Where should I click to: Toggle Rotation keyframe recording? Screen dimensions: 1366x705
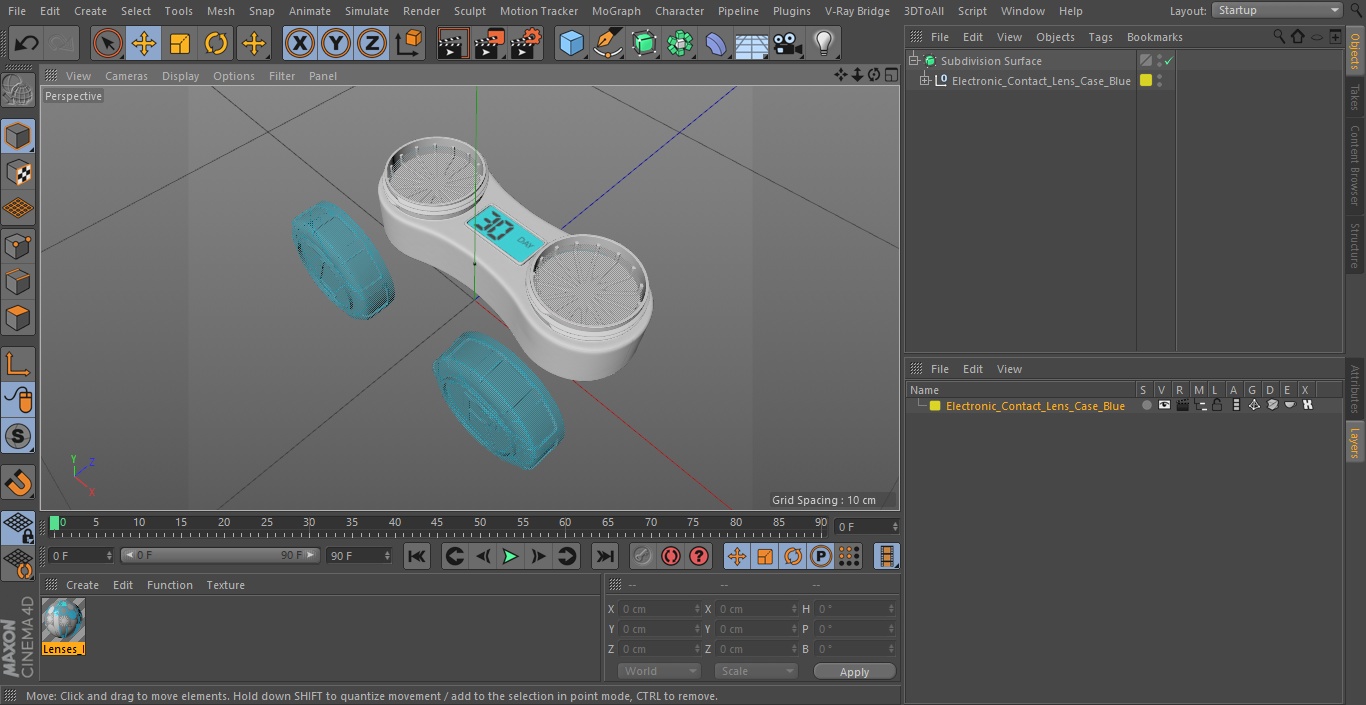pyautogui.click(x=793, y=556)
